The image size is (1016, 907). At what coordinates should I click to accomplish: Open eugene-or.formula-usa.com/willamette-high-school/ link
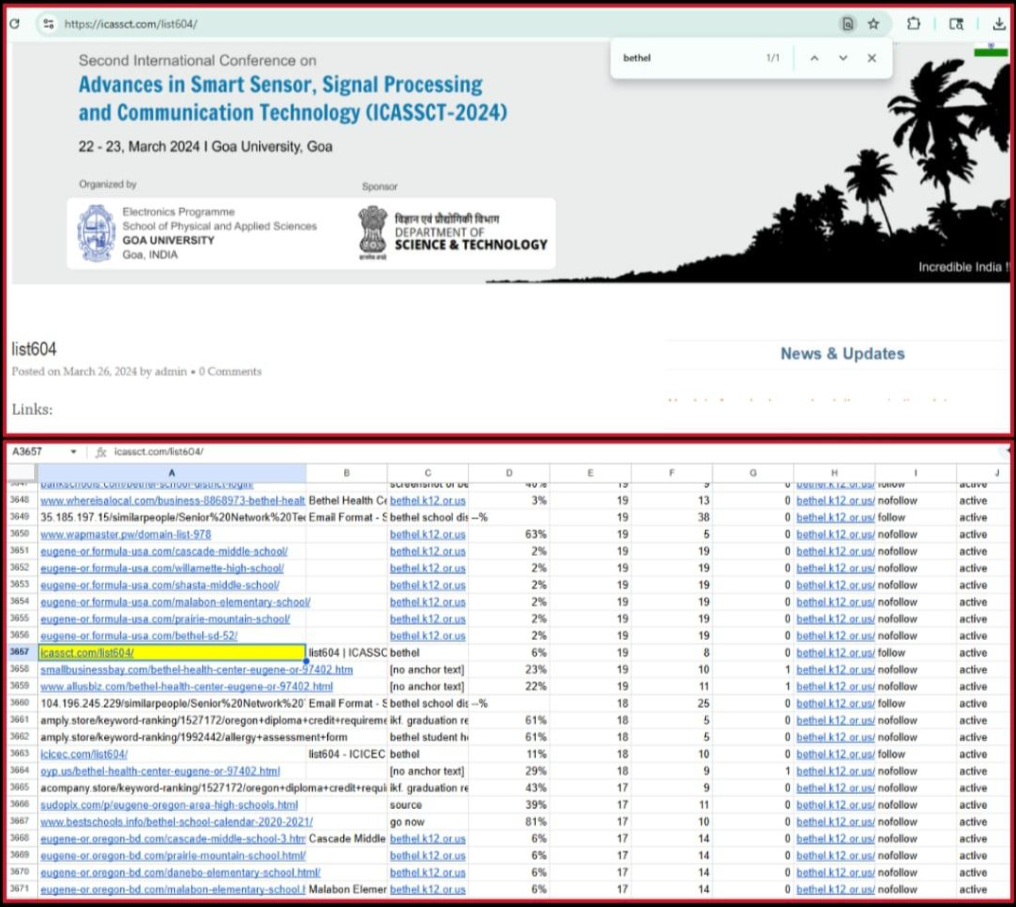pyautogui.click(x=162, y=568)
